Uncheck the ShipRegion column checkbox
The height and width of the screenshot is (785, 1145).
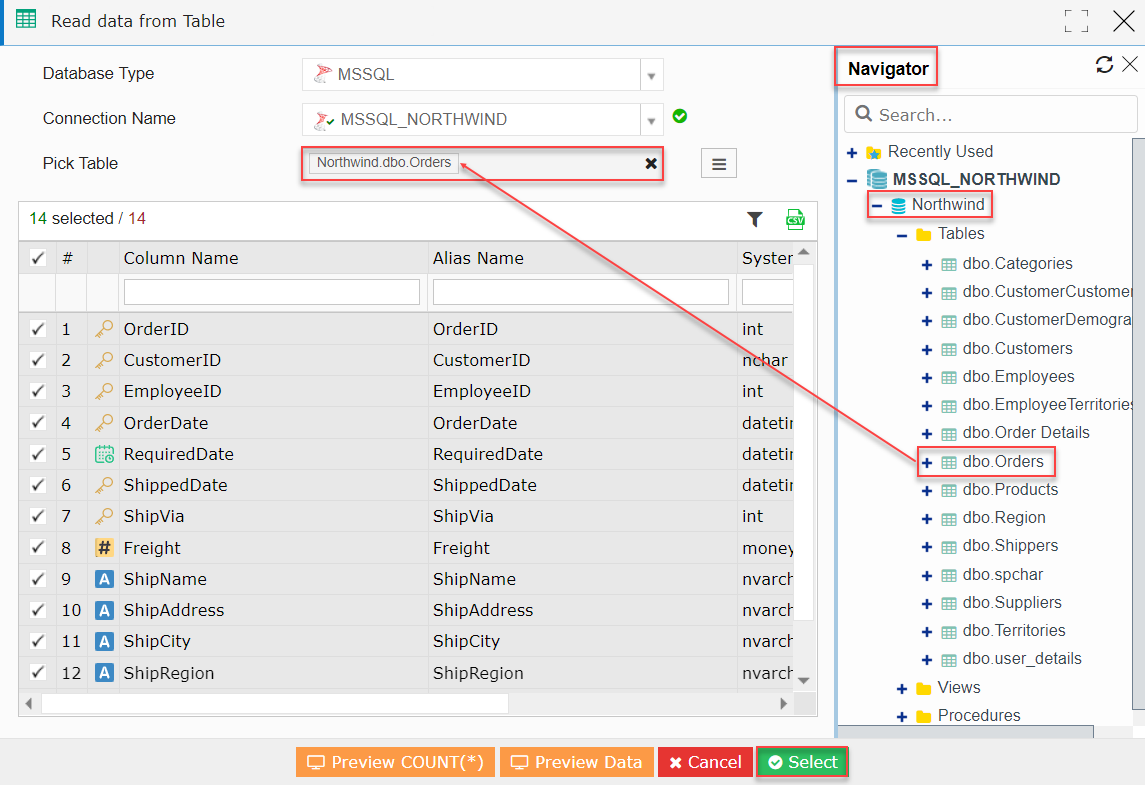click(37, 673)
